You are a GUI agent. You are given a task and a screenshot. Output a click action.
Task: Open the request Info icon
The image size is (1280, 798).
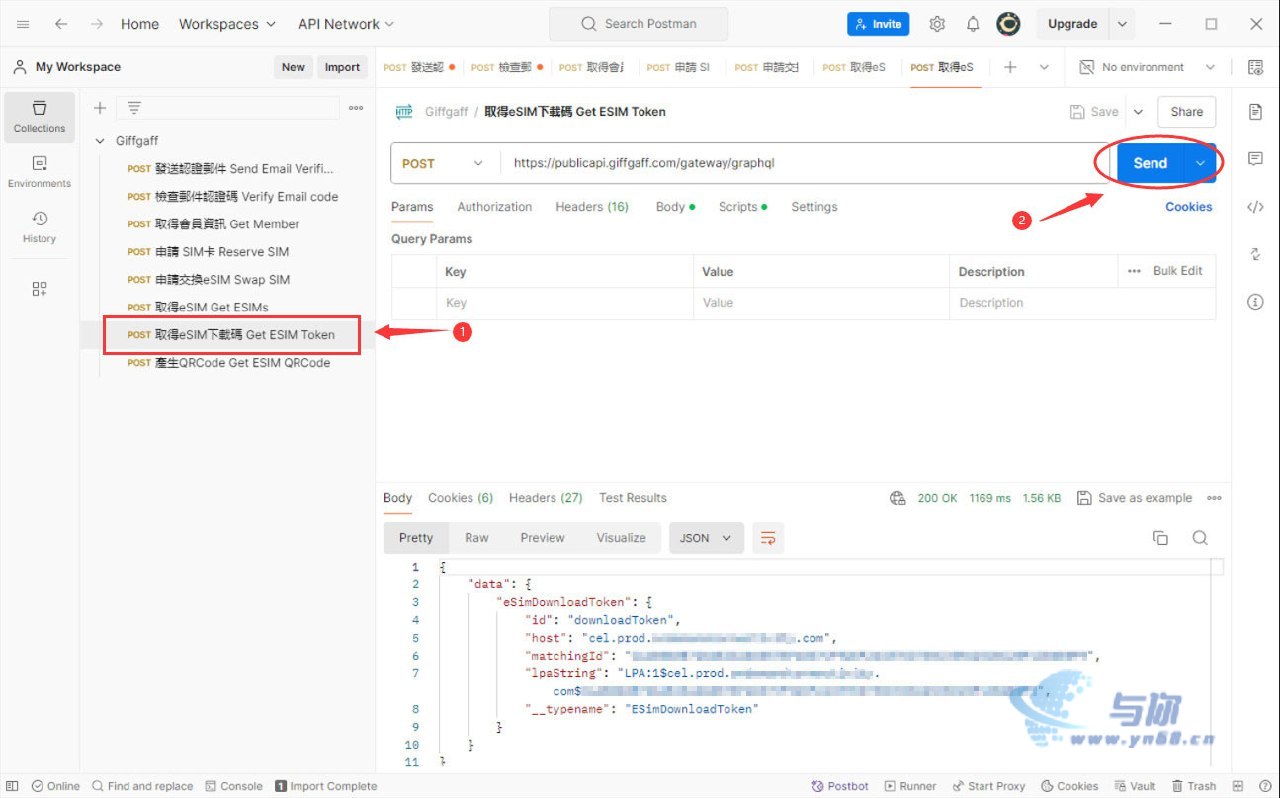click(x=1255, y=302)
